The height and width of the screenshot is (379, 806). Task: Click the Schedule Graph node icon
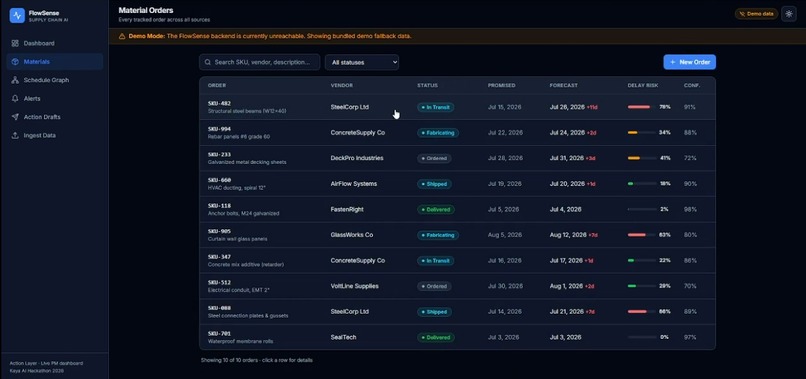pos(15,80)
